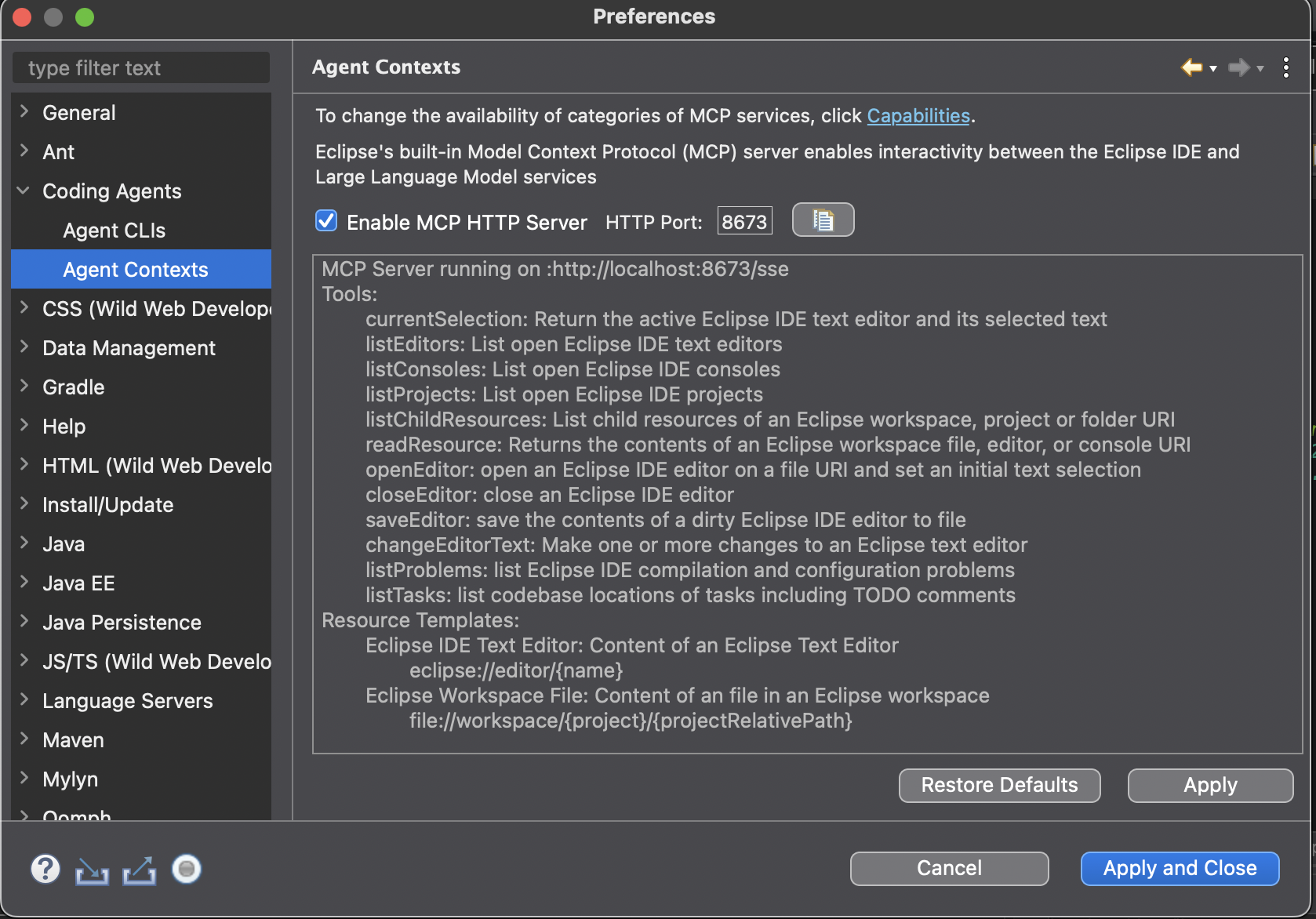Select Agent CLIs preference page

pyautogui.click(x=115, y=231)
